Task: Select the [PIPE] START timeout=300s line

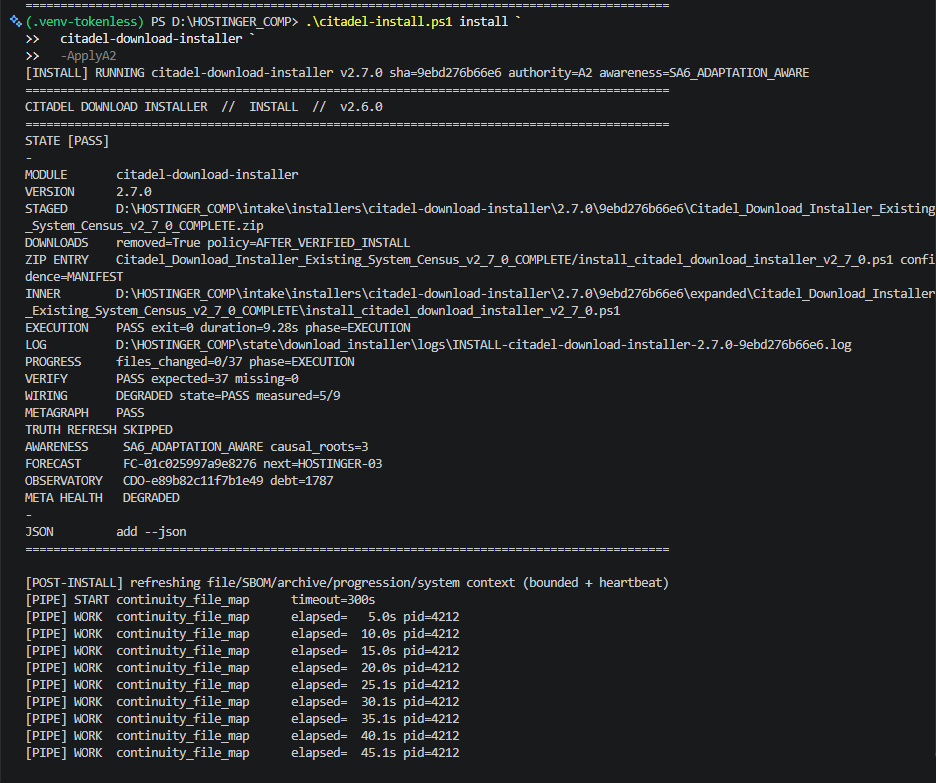Action: (200, 600)
